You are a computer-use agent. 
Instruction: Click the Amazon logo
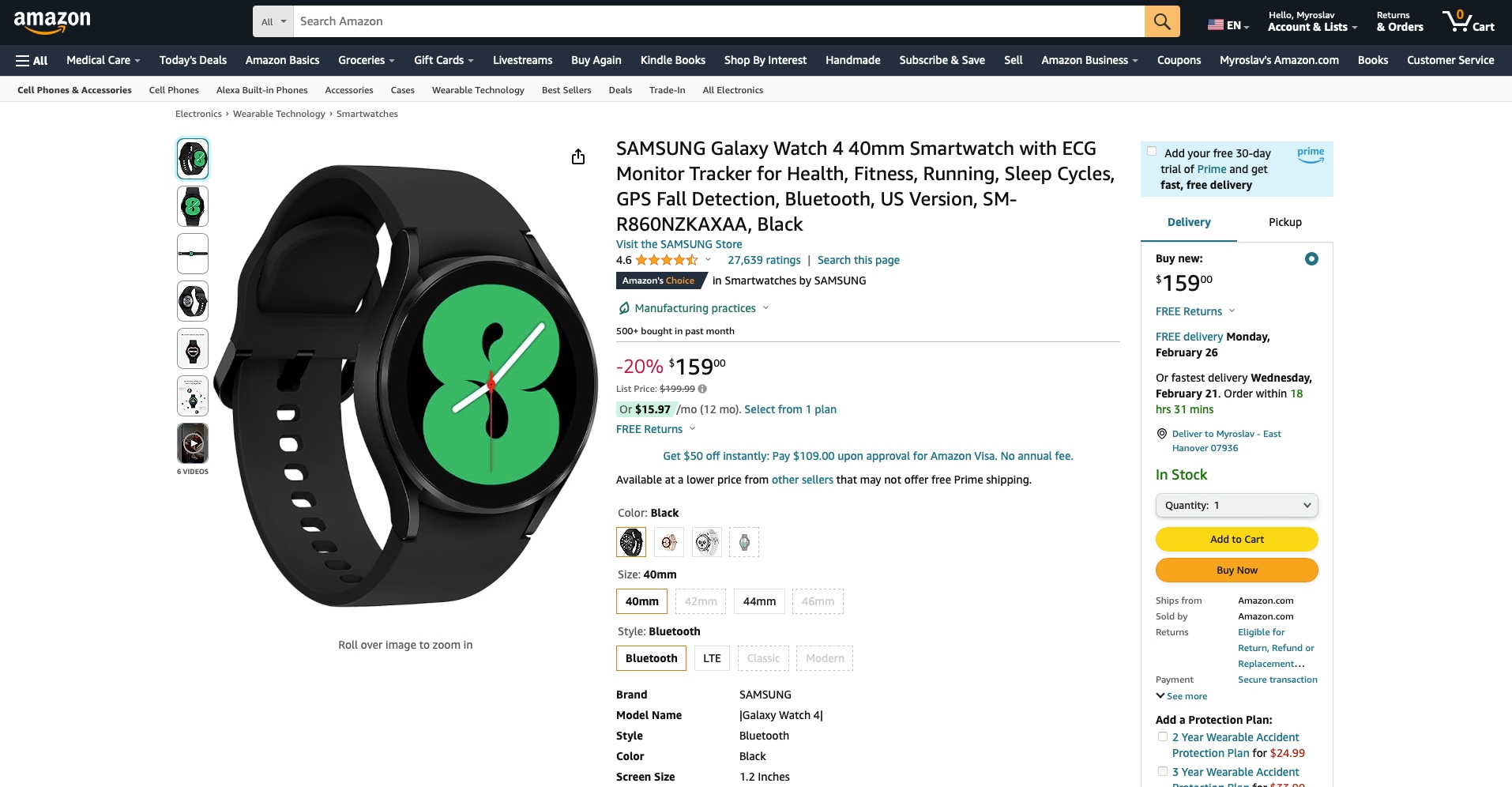[52, 21]
